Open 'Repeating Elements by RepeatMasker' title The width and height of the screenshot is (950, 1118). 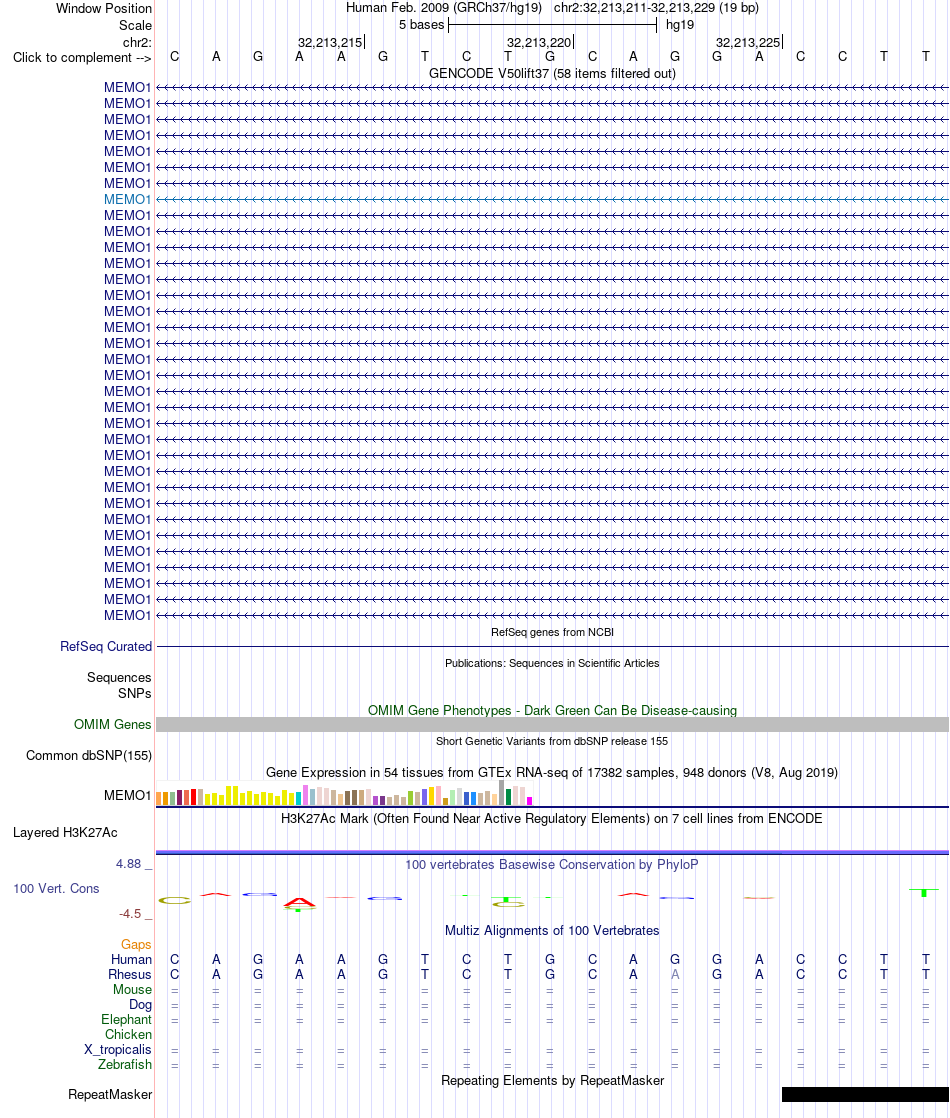552,1081
